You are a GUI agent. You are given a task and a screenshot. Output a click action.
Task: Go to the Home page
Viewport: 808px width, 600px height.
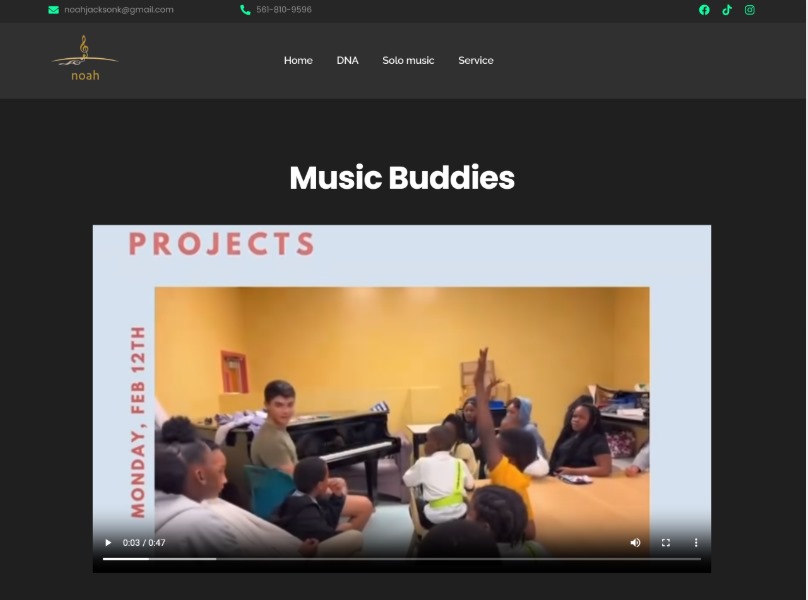point(298,60)
